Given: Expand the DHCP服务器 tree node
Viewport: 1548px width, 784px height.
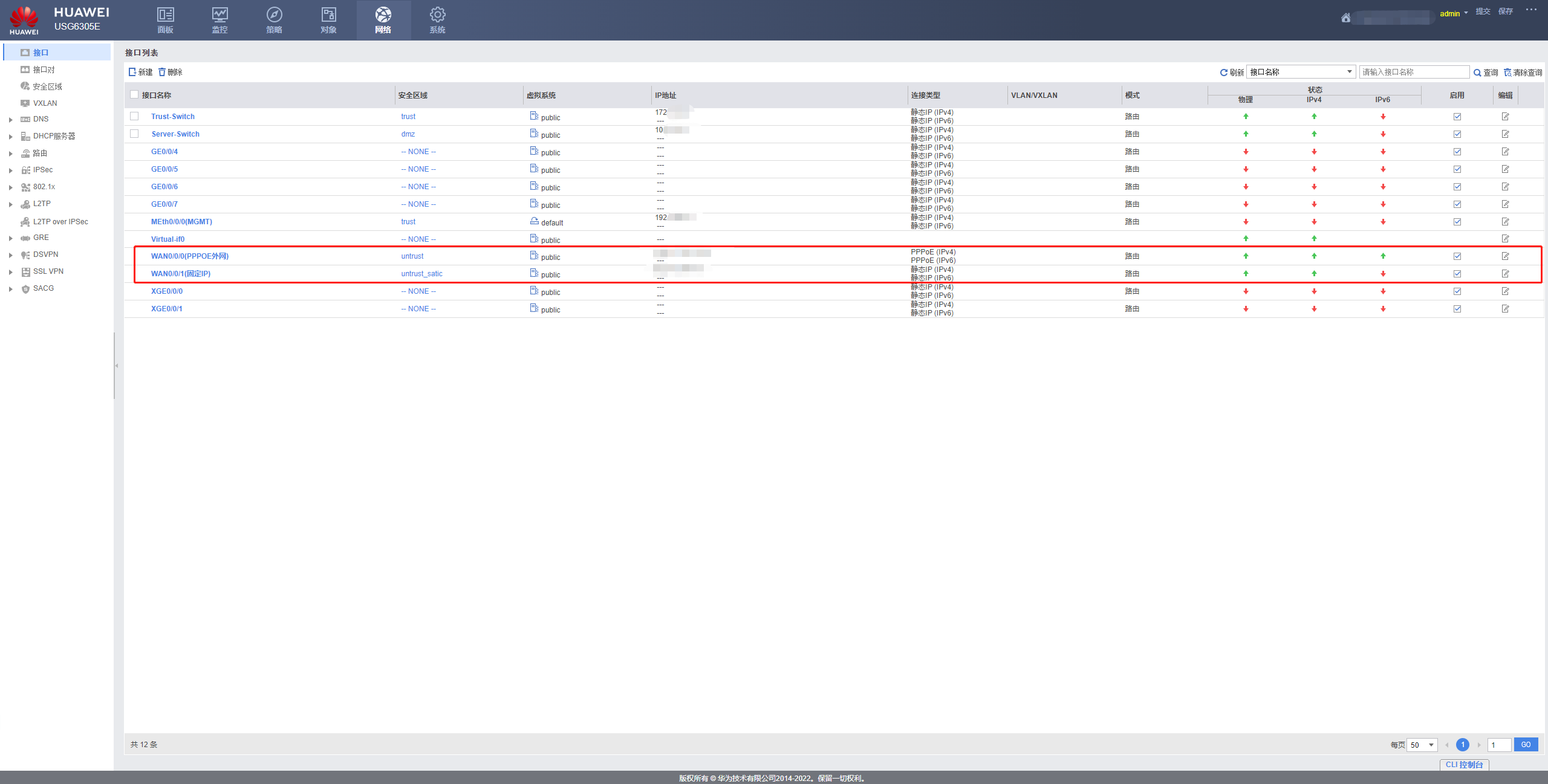Looking at the screenshot, I should [10, 137].
